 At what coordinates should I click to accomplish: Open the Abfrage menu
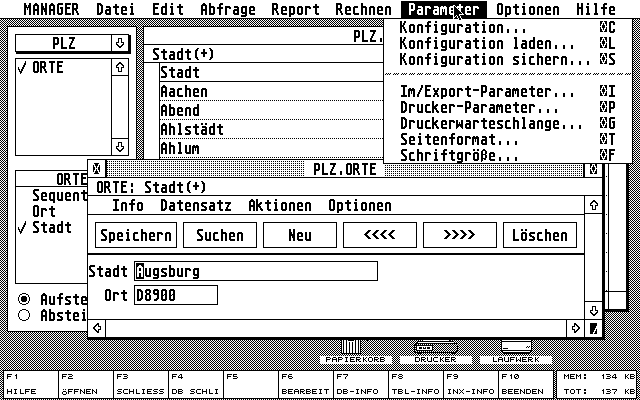pos(228,9)
